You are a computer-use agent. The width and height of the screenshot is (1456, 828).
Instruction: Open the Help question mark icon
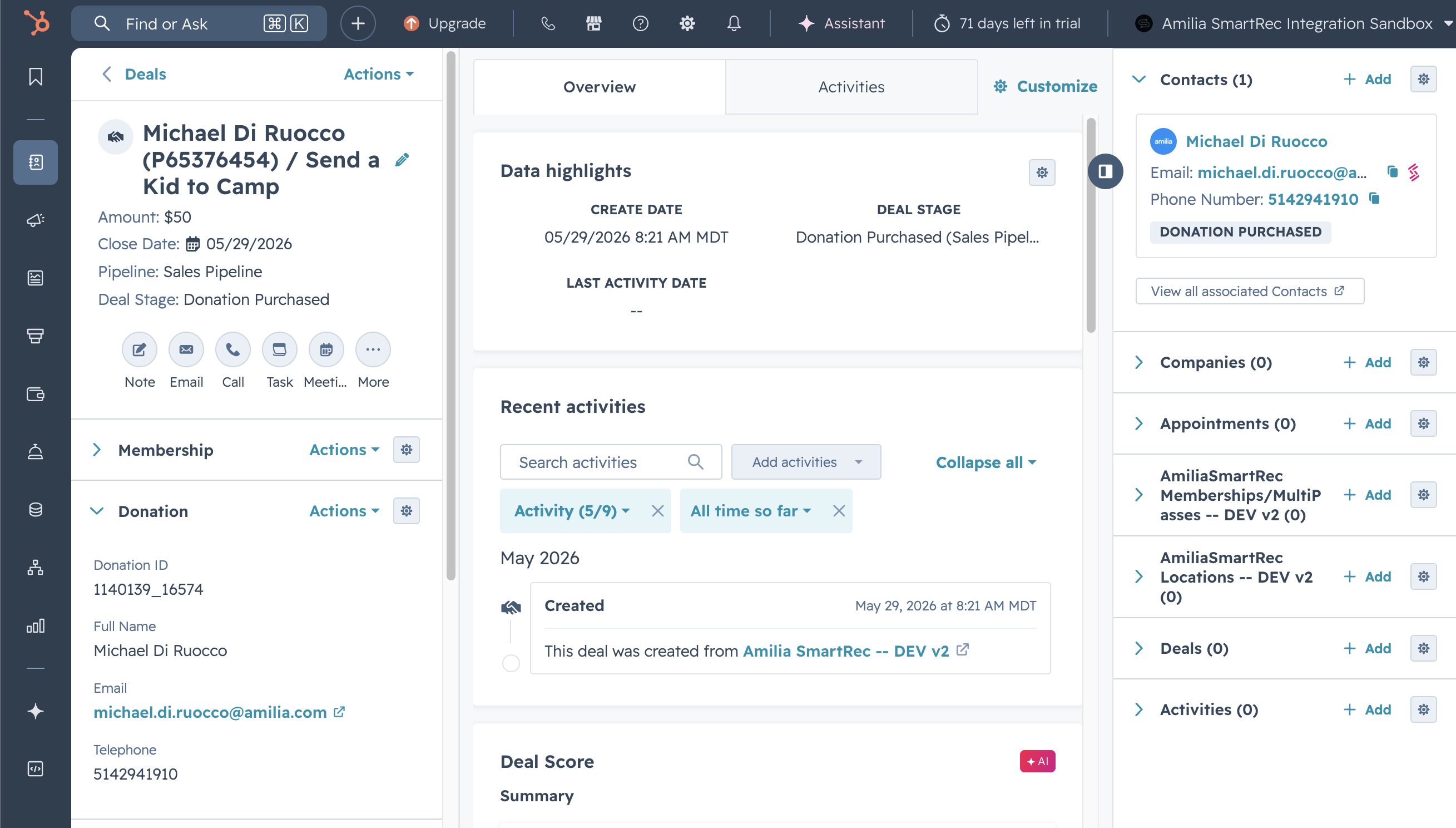click(641, 23)
